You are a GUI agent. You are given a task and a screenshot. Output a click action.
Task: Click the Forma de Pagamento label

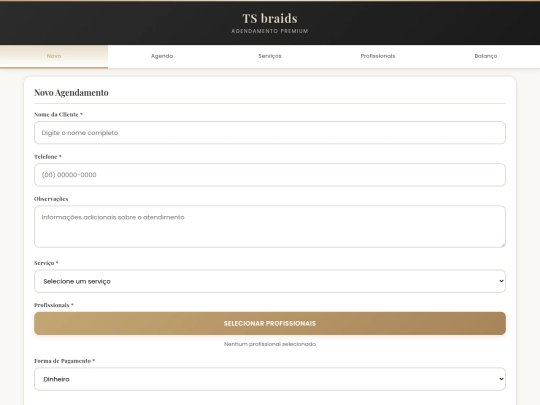tap(64, 361)
